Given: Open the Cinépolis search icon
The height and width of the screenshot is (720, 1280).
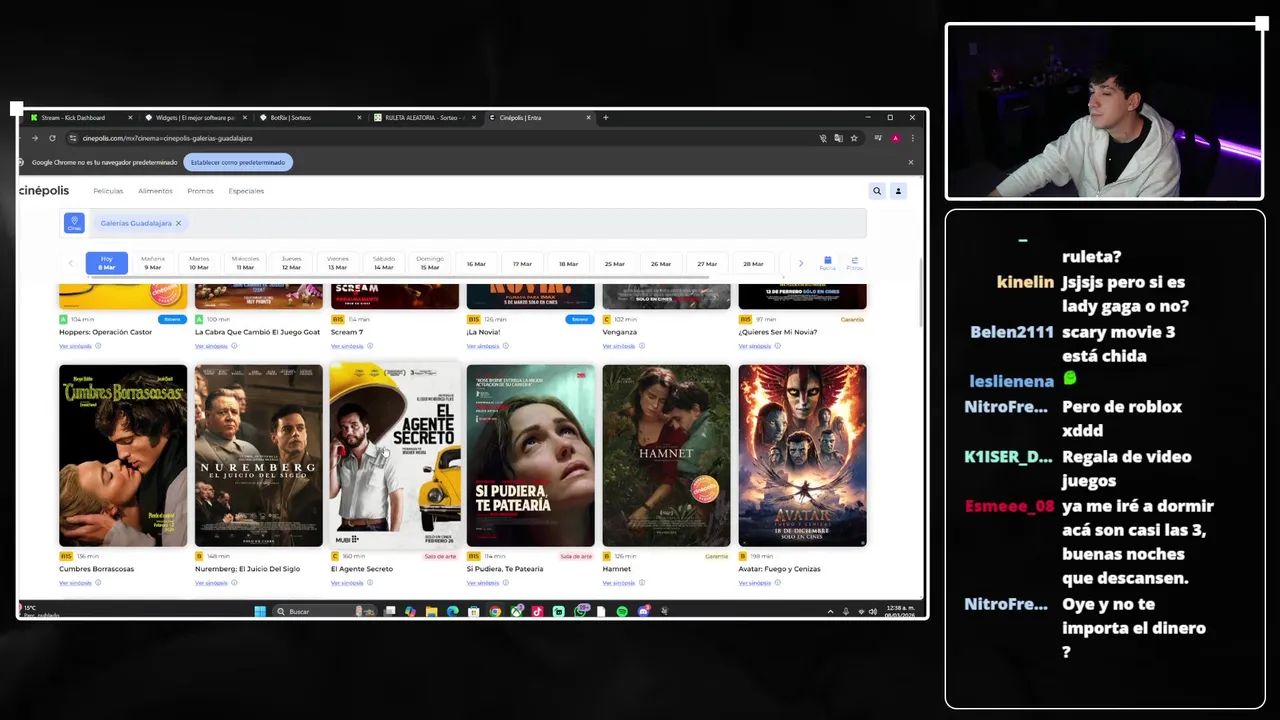Looking at the screenshot, I should pos(877,191).
